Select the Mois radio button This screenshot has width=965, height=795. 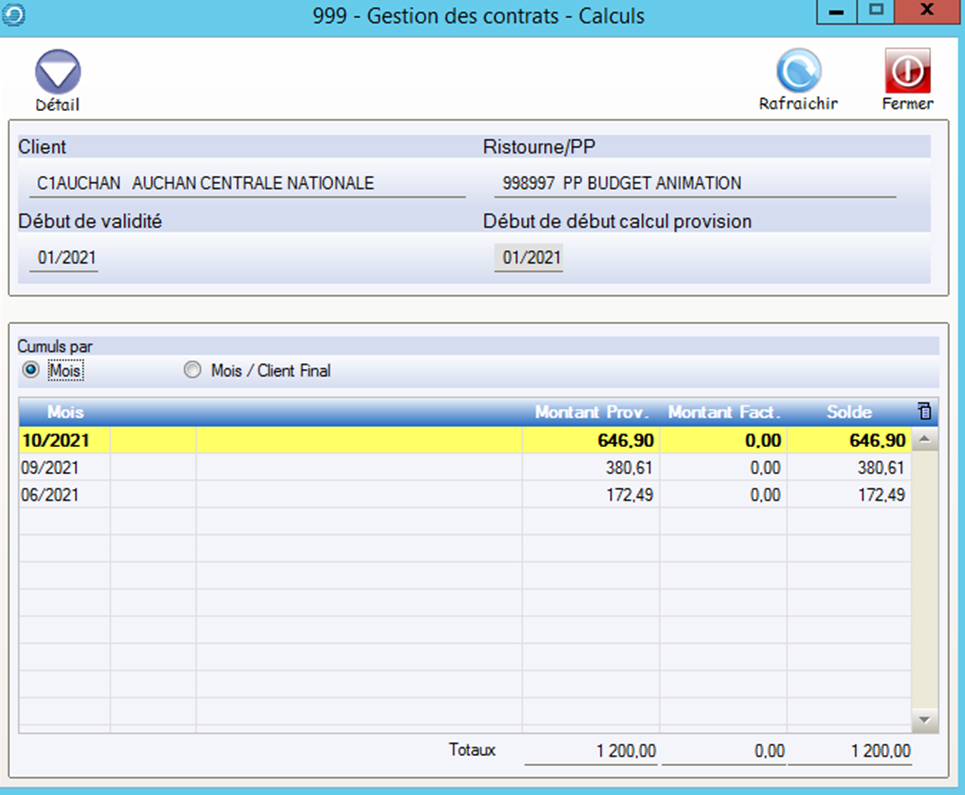31,371
